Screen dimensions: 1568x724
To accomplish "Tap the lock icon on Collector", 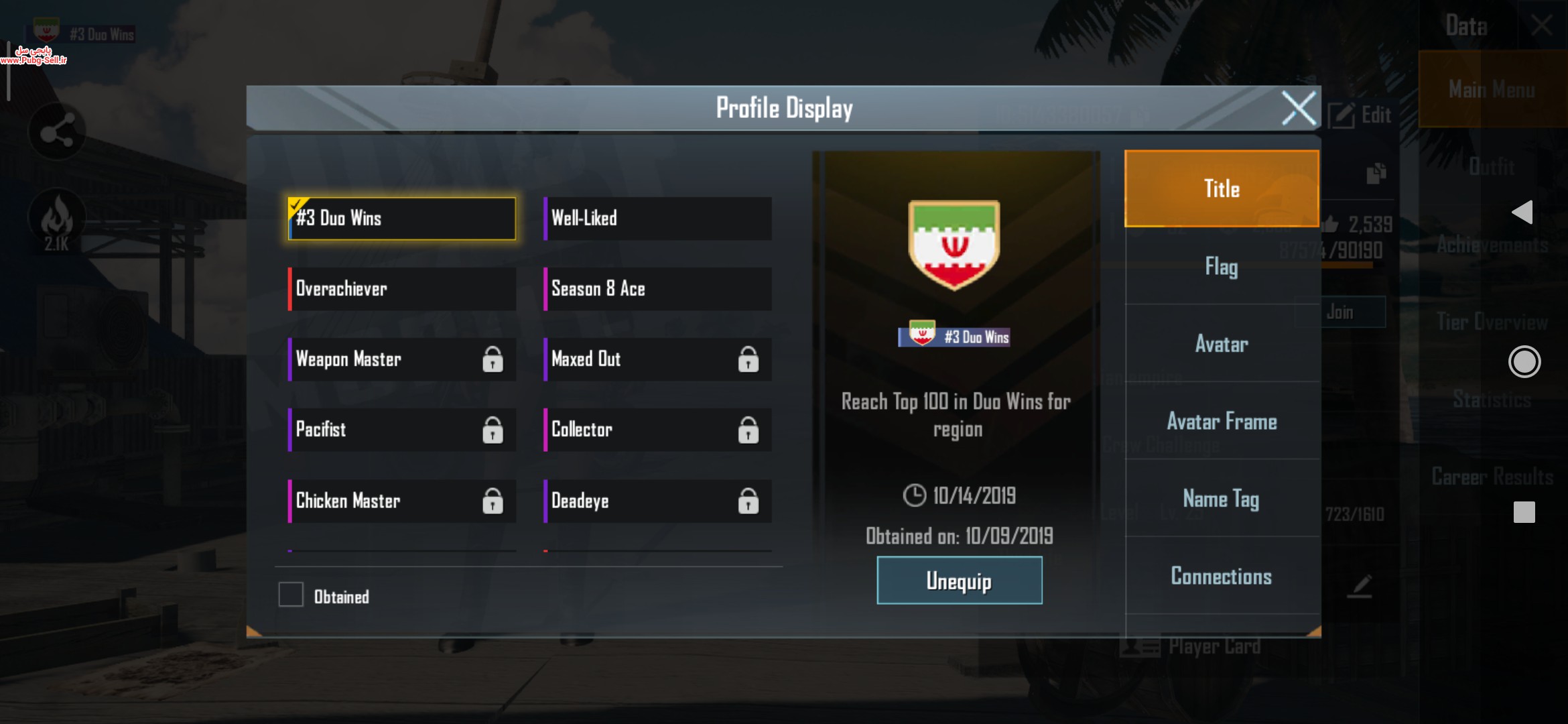I will coord(748,430).
